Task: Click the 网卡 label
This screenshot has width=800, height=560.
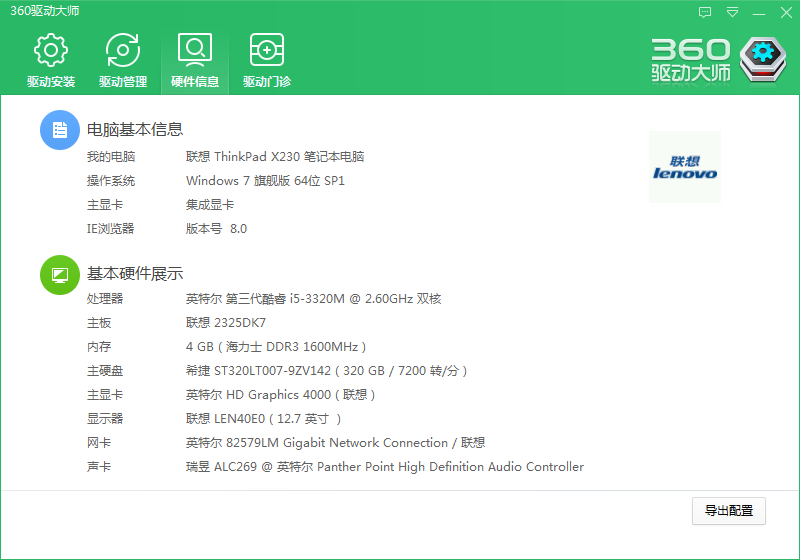Action: pos(99,443)
